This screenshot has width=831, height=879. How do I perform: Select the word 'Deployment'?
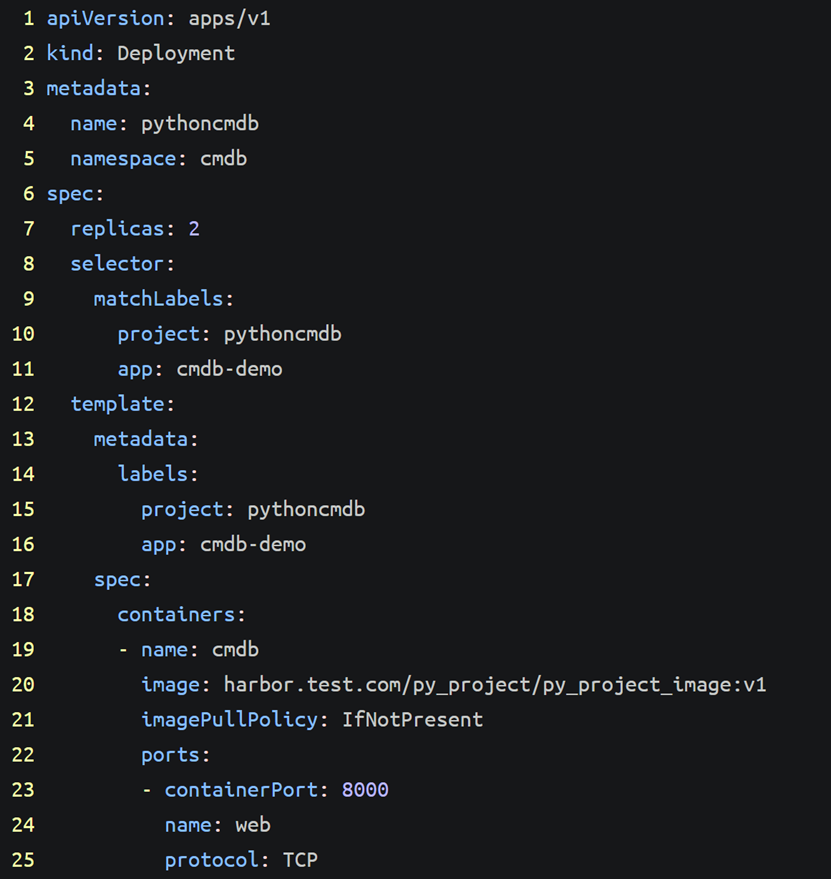pos(176,54)
